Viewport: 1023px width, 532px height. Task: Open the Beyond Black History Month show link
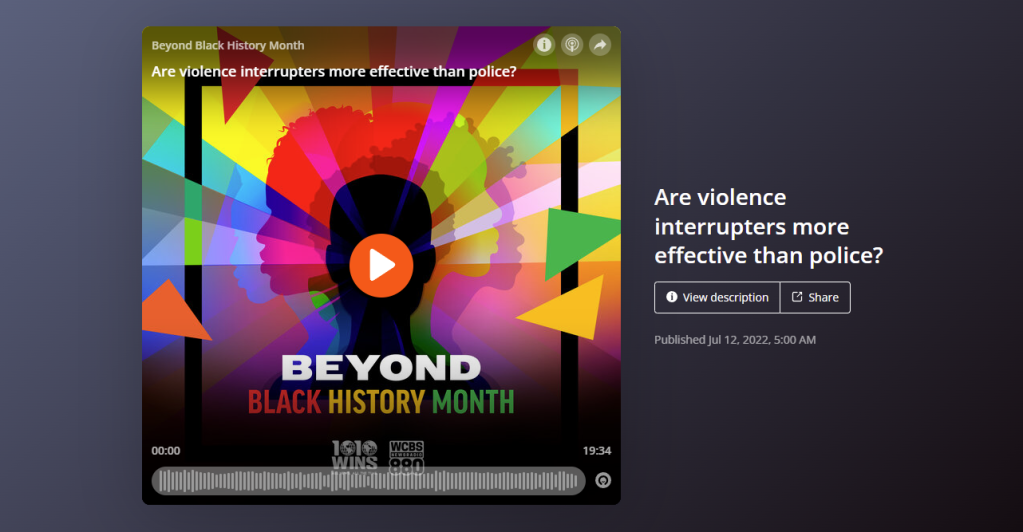[x=228, y=45]
